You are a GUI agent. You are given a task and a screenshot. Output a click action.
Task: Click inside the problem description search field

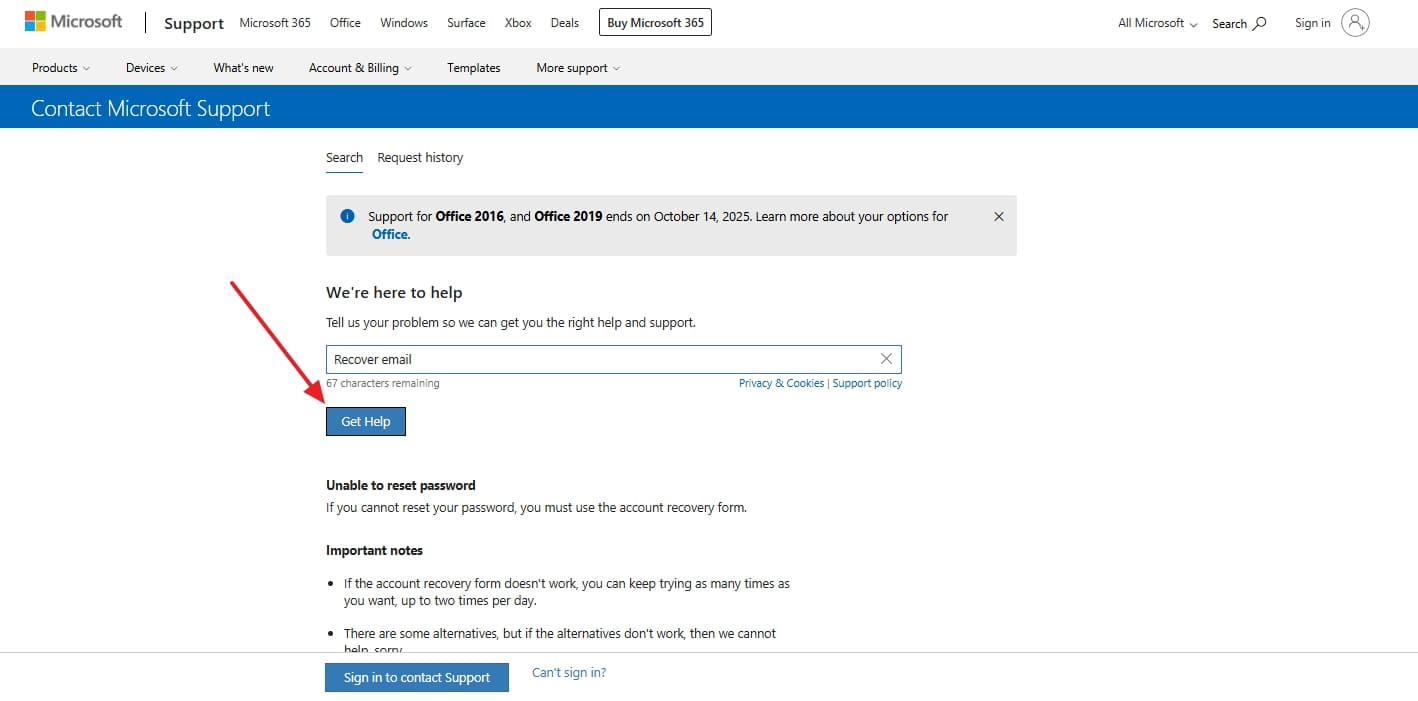600,358
